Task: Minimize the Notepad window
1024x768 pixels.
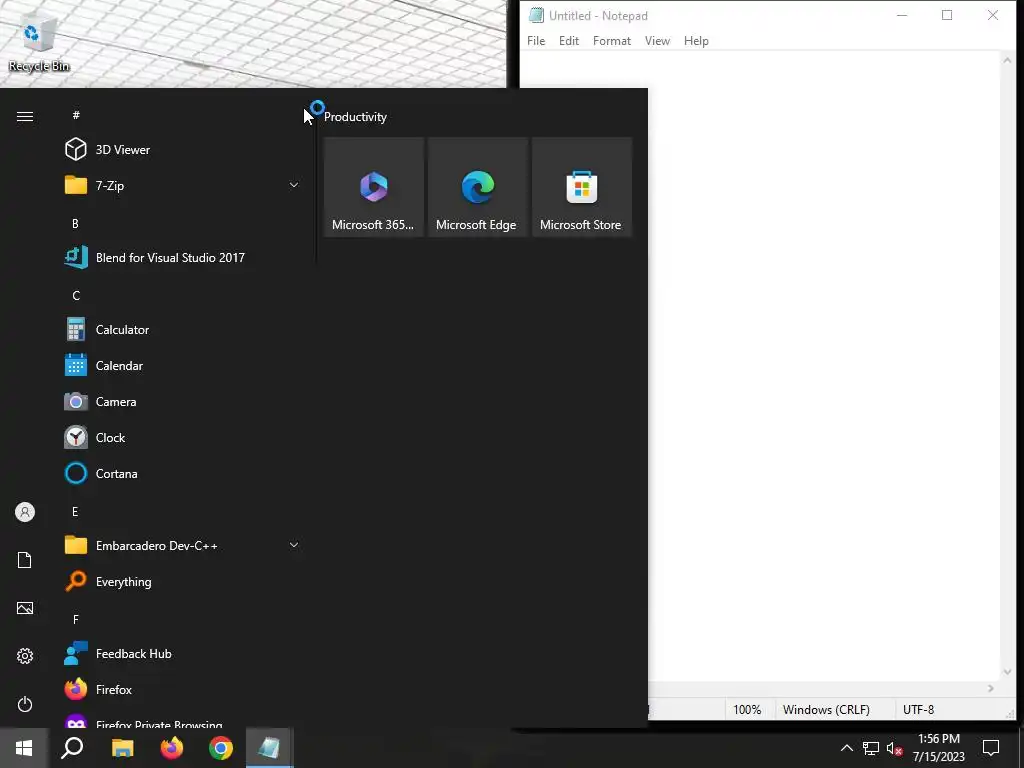Action: pos(902,16)
